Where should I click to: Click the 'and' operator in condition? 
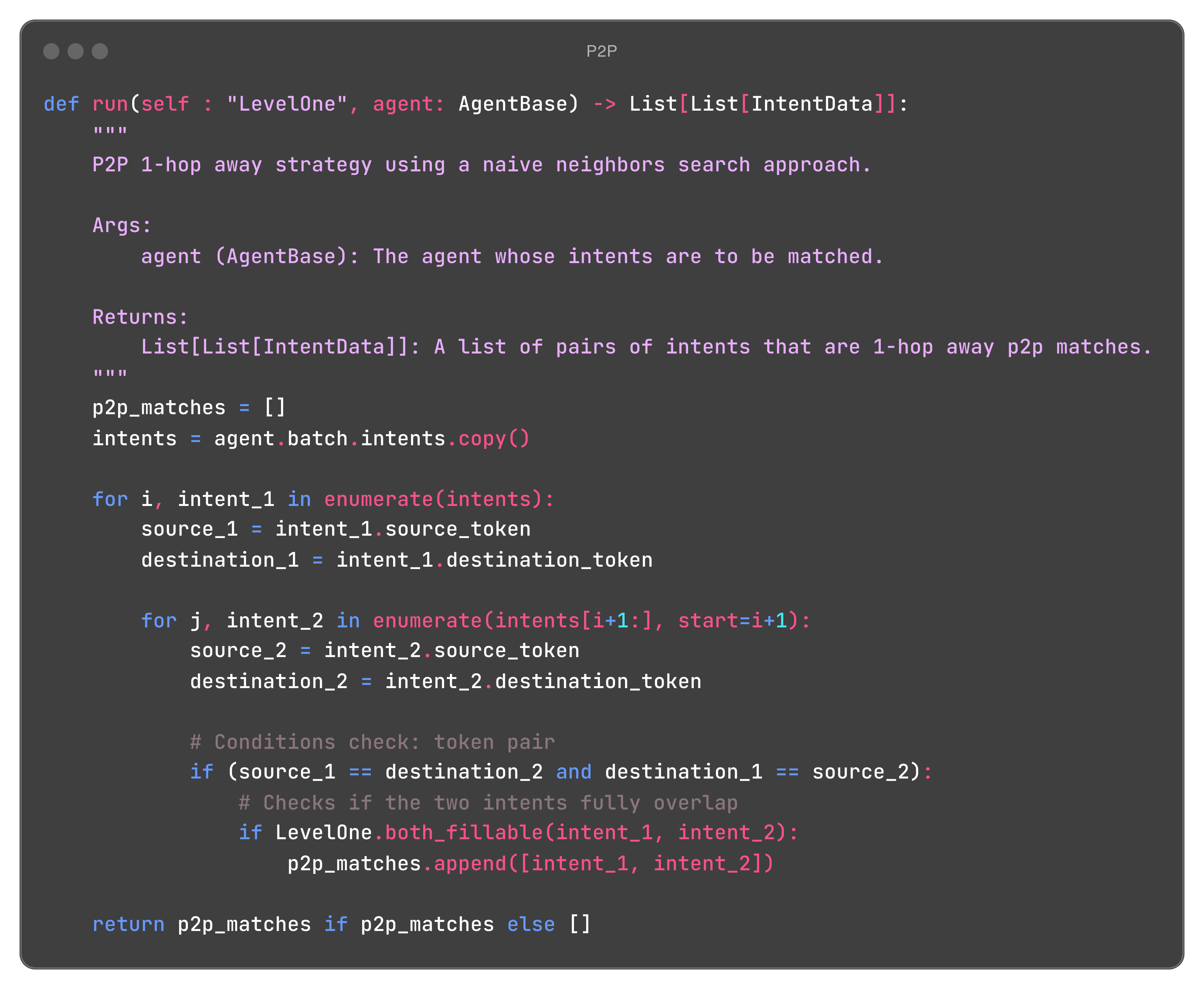click(x=573, y=772)
